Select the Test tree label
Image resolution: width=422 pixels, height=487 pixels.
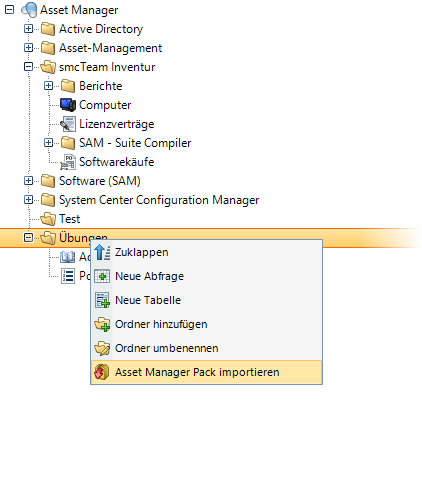coord(69,219)
